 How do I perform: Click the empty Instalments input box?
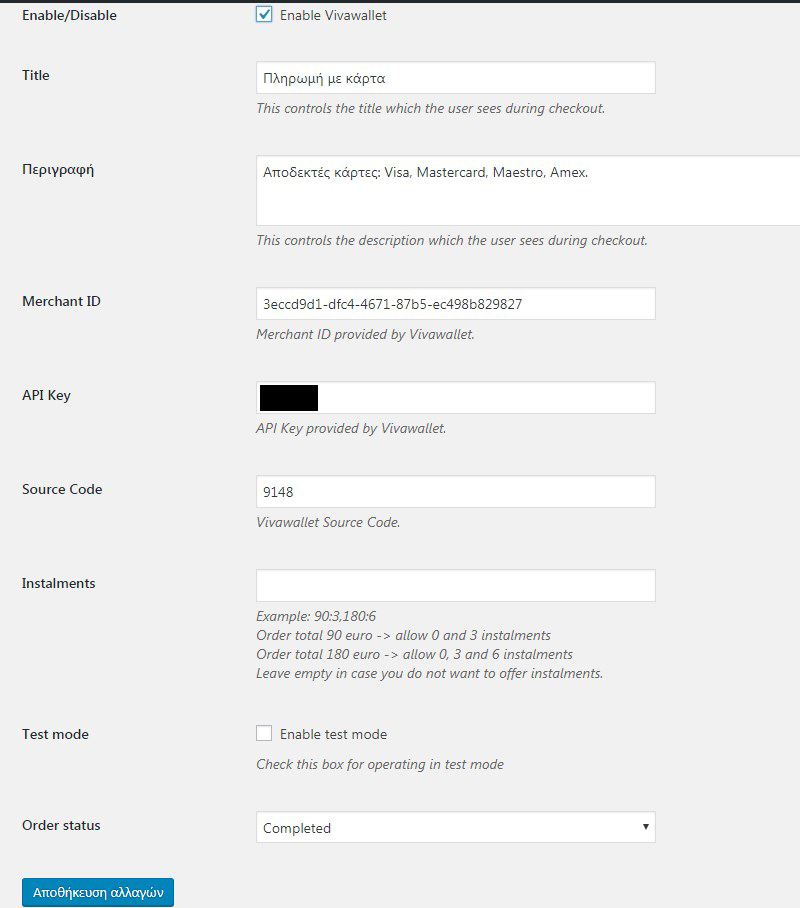click(456, 584)
